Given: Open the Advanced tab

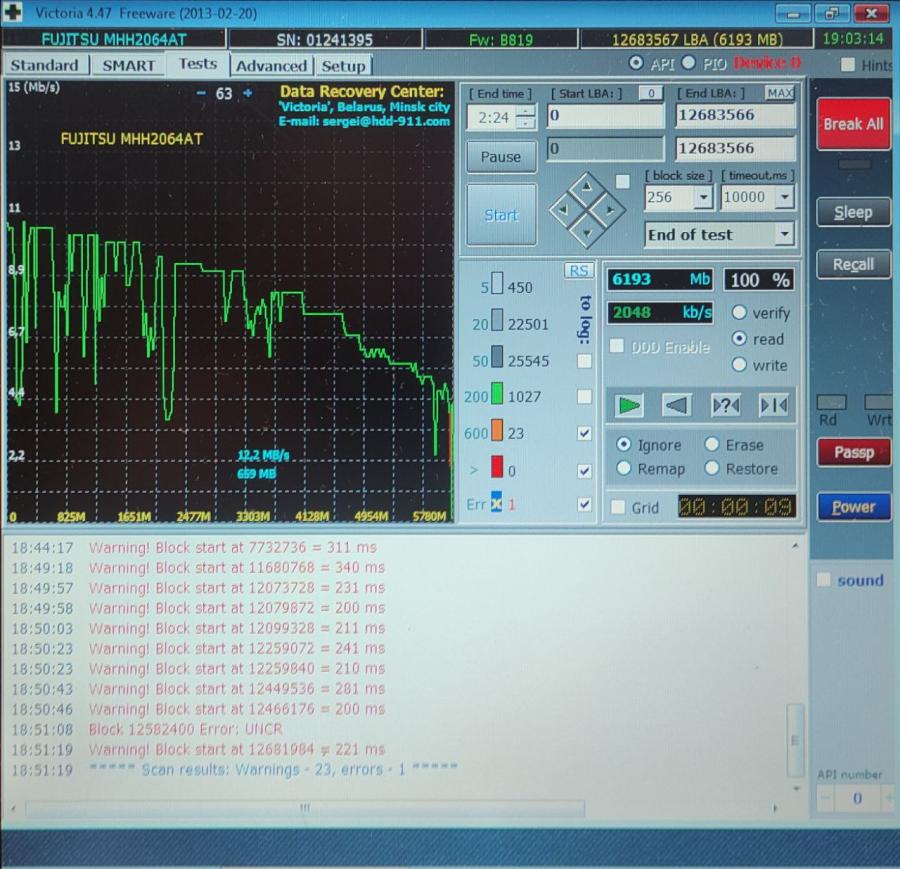Looking at the screenshot, I should point(271,66).
